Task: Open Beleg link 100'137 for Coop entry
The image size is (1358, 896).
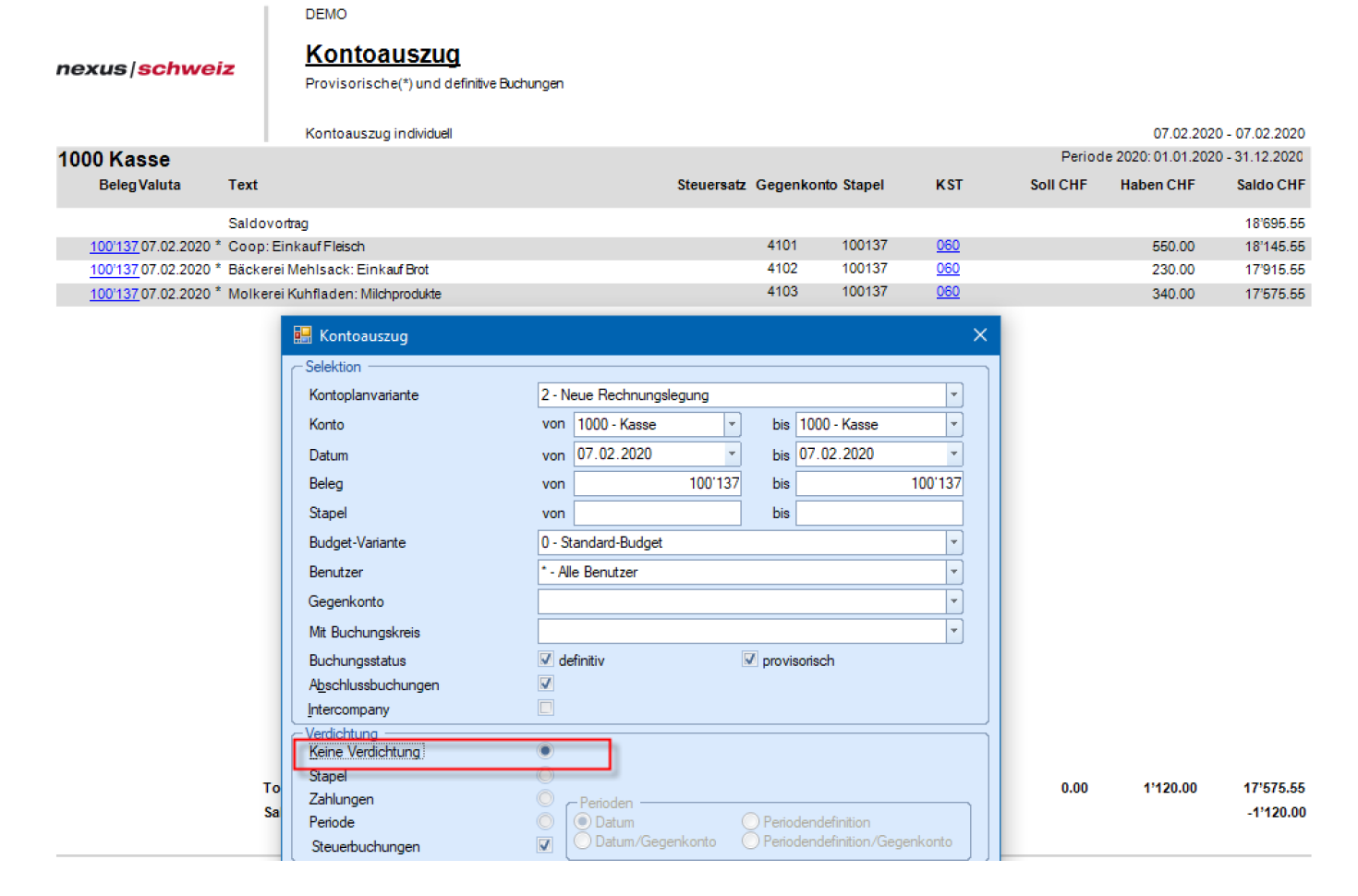Action: 114,247
